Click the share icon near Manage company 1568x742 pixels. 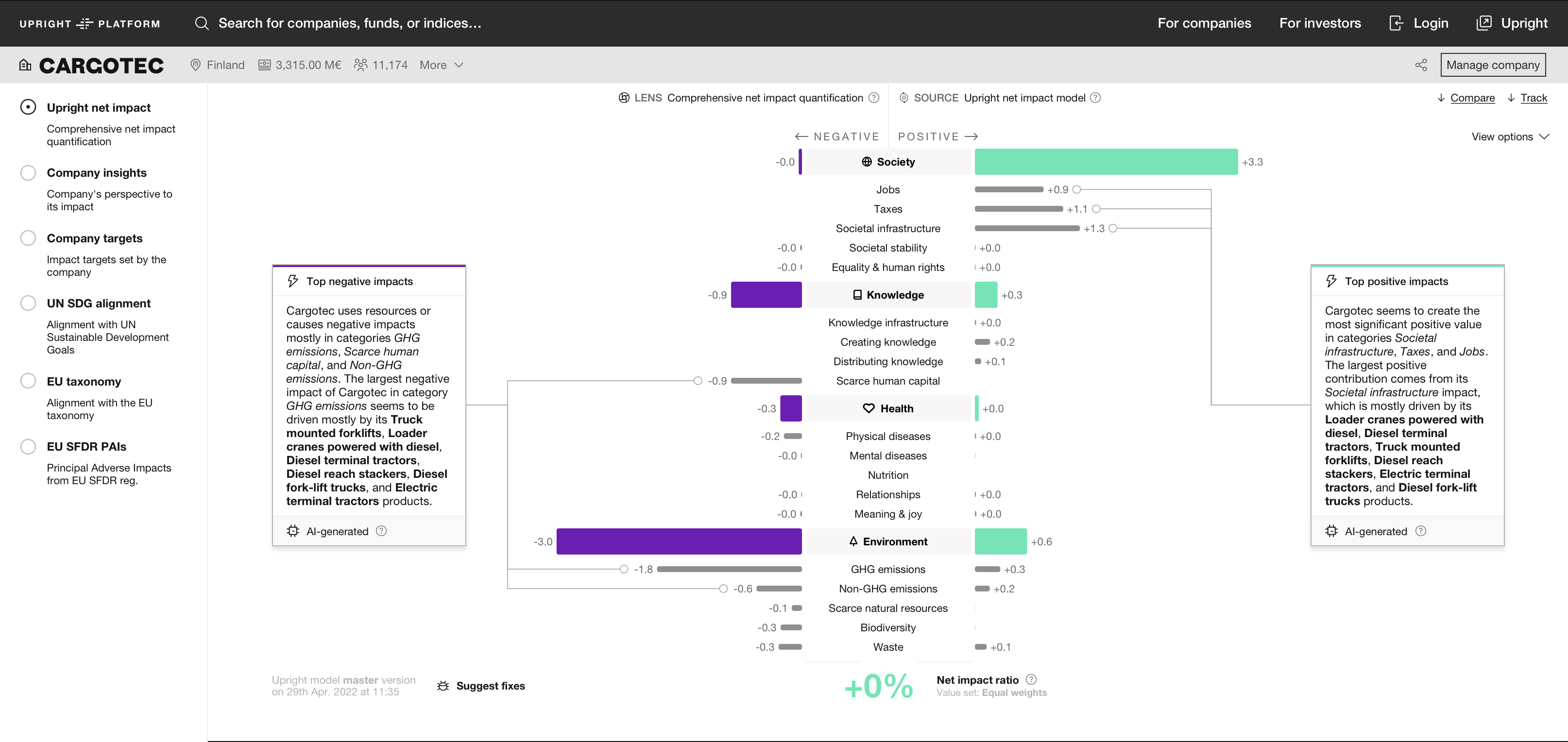1421,65
